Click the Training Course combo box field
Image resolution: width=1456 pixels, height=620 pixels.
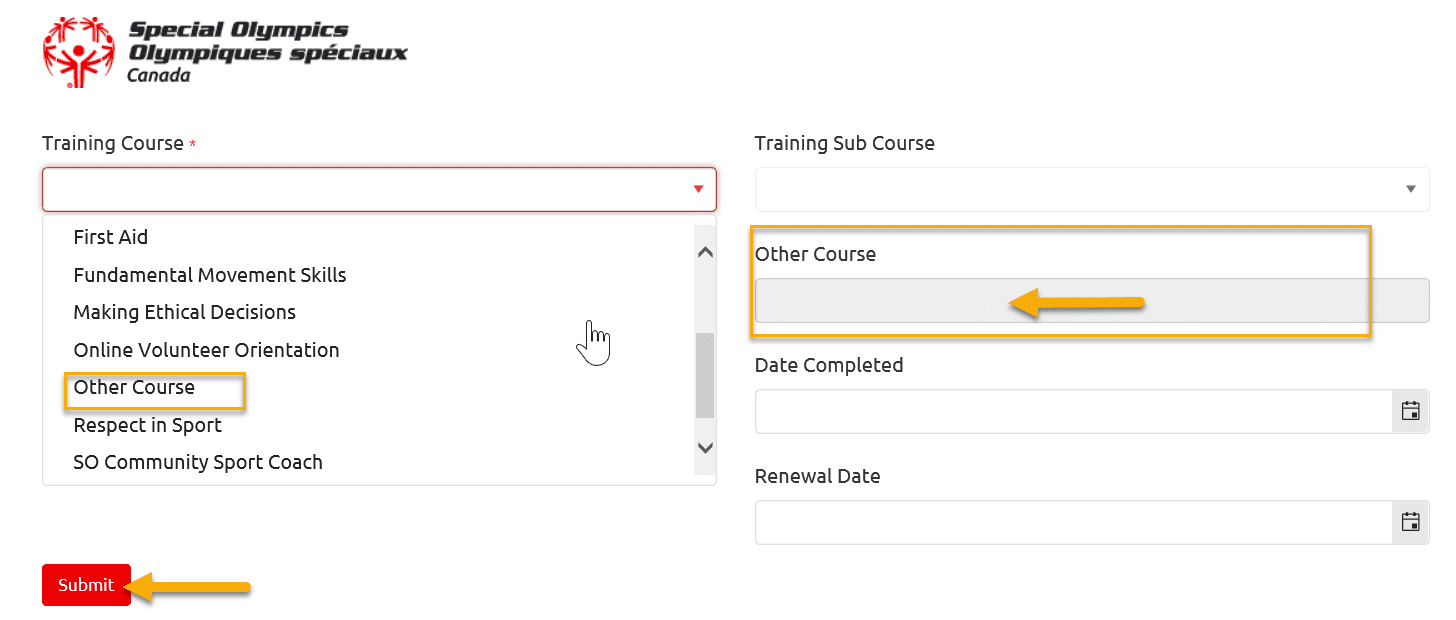pyautogui.click(x=380, y=189)
